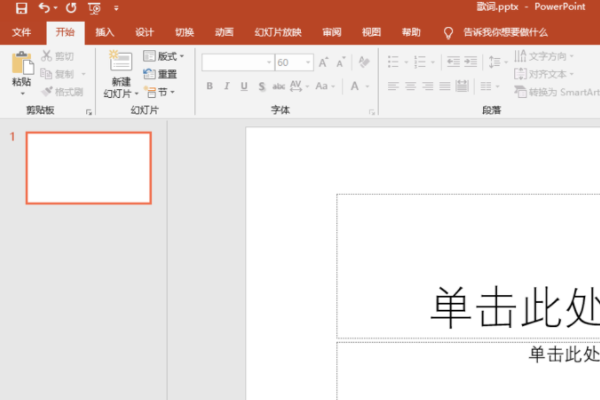Open the 剪贴板 dialog launcher
Viewport: 600px width, 400px height.
pyautogui.click(x=89, y=112)
